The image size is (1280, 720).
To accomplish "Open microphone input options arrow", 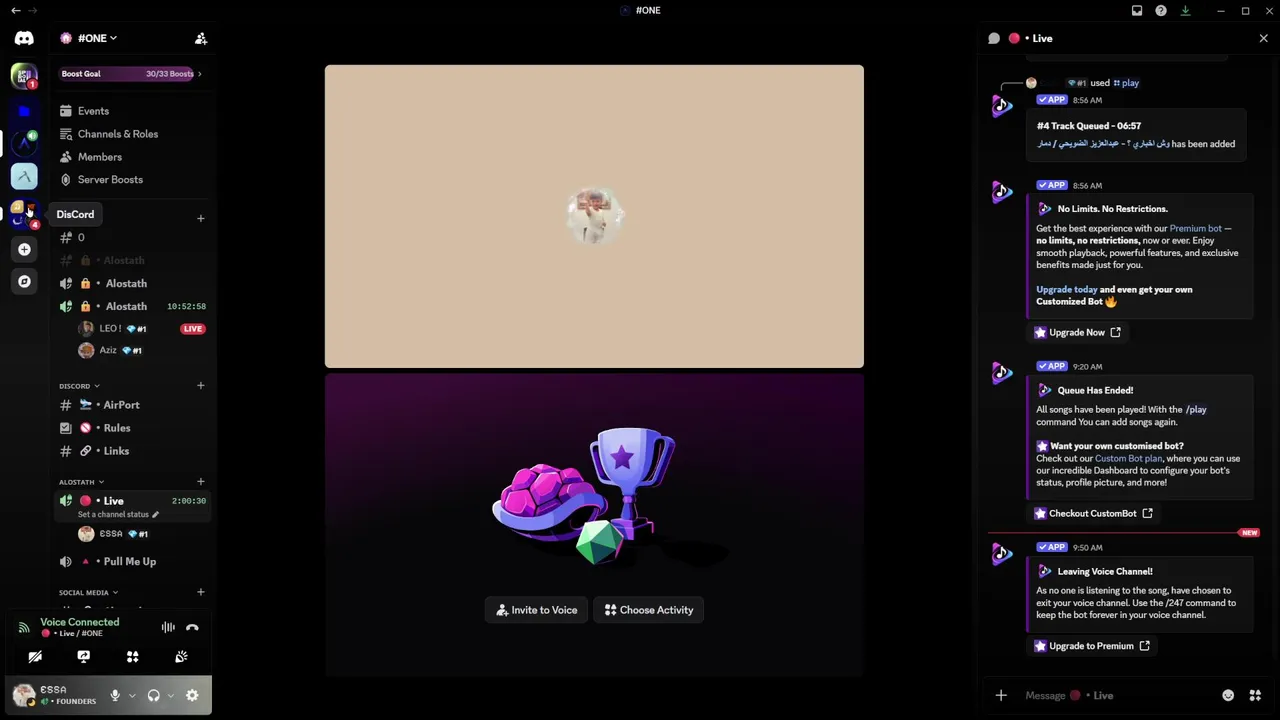I will [x=132, y=696].
